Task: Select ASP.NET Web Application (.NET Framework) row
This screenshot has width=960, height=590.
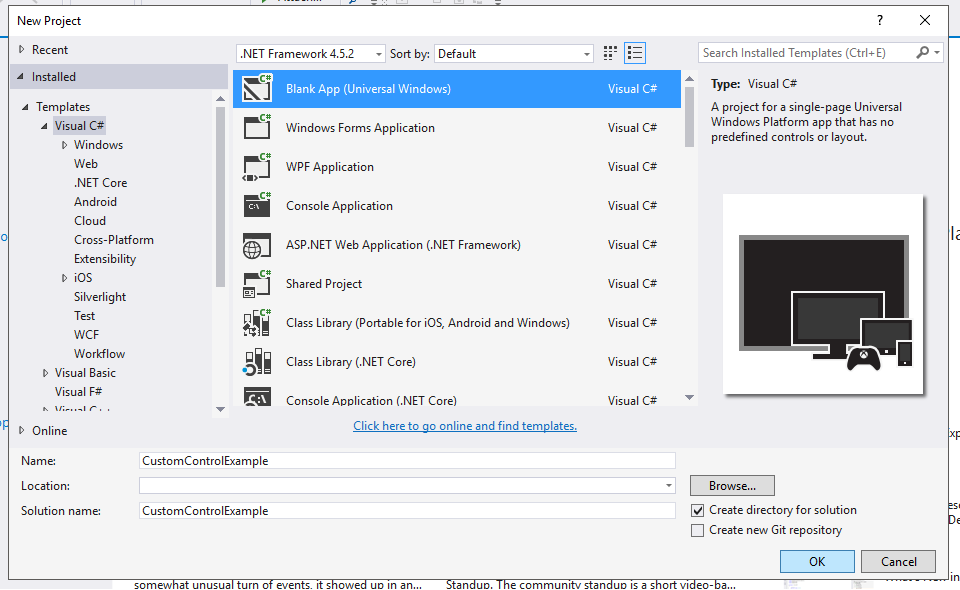Action: pyautogui.click(x=457, y=245)
